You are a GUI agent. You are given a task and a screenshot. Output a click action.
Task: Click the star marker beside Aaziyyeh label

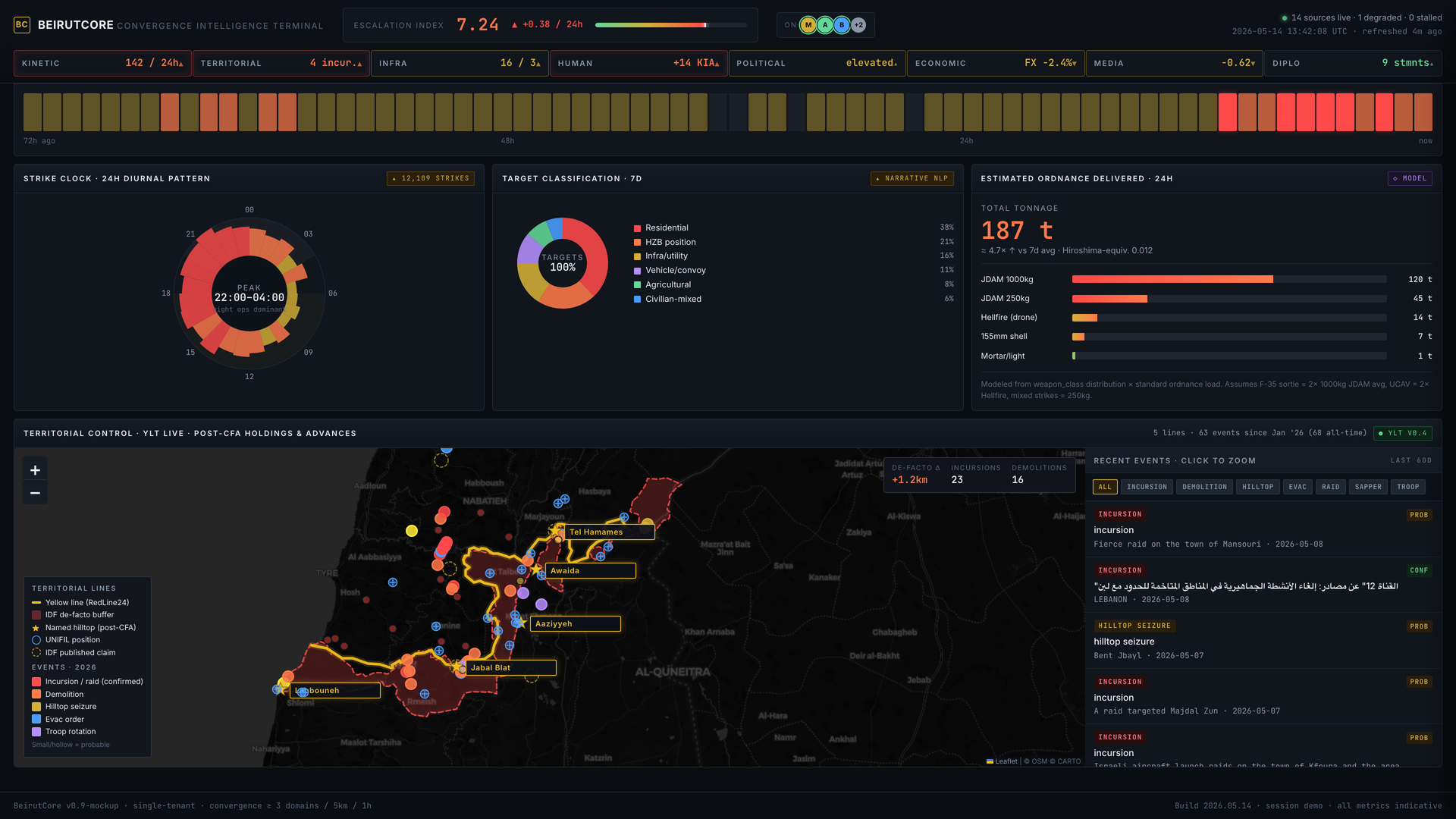521,623
